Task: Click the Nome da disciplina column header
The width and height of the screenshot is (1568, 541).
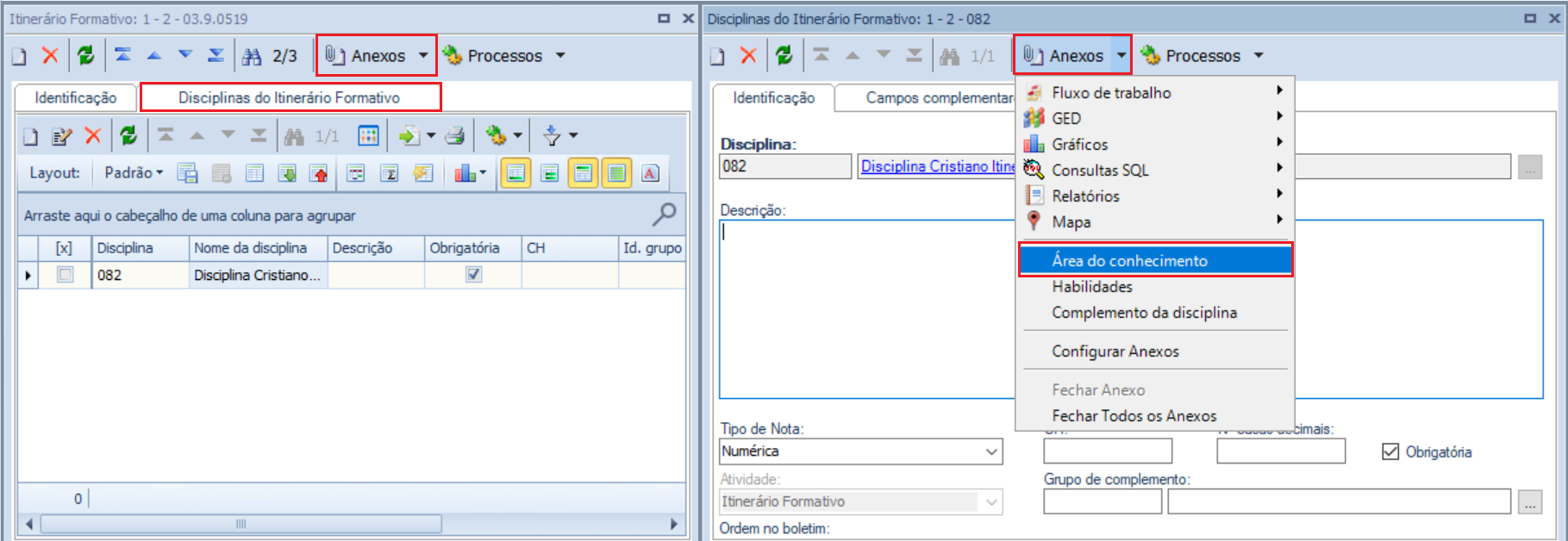Action: pos(258,248)
